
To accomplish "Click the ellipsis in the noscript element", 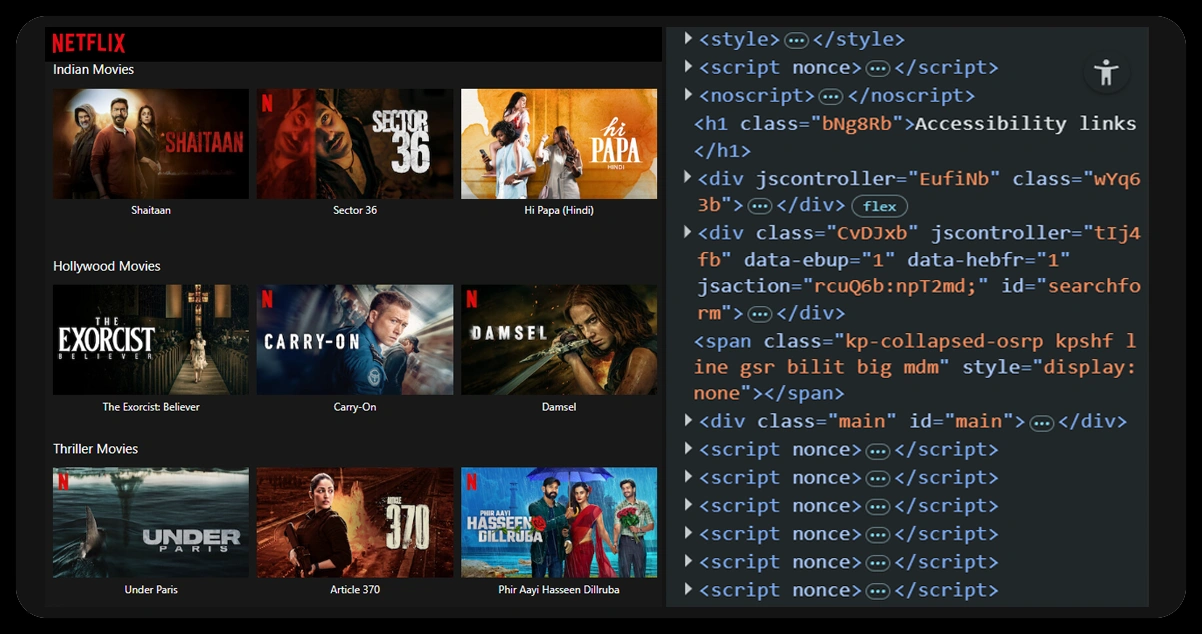I will (x=830, y=96).
